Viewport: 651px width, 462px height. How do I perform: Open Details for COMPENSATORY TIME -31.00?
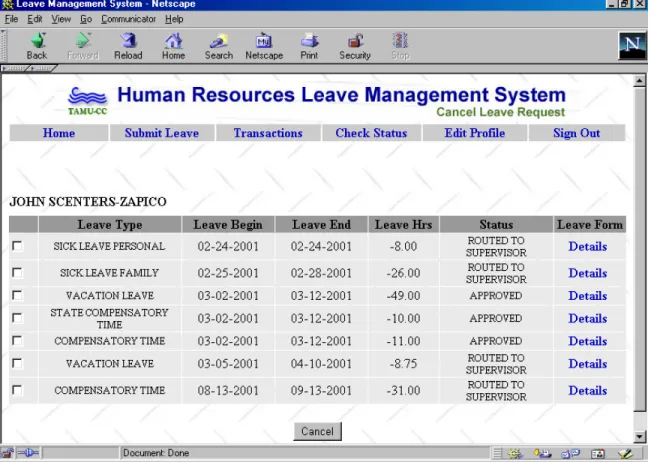click(x=587, y=391)
